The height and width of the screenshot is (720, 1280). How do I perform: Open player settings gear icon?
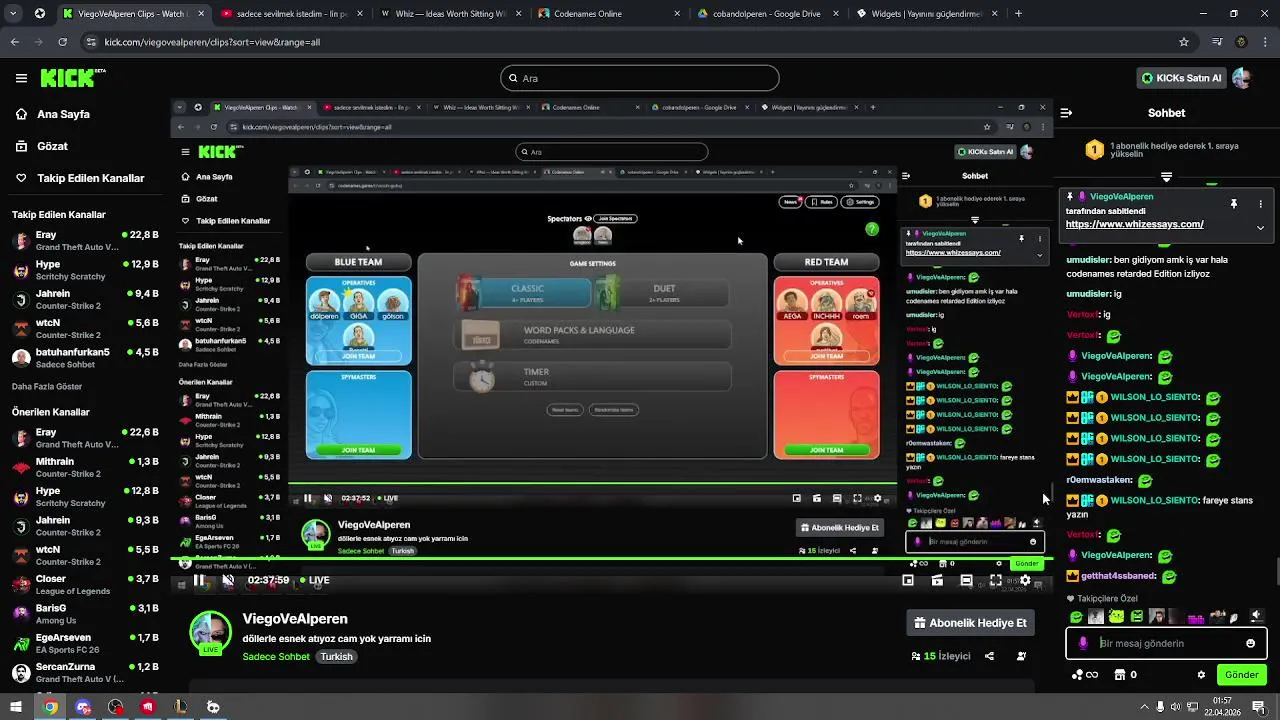[1025, 580]
